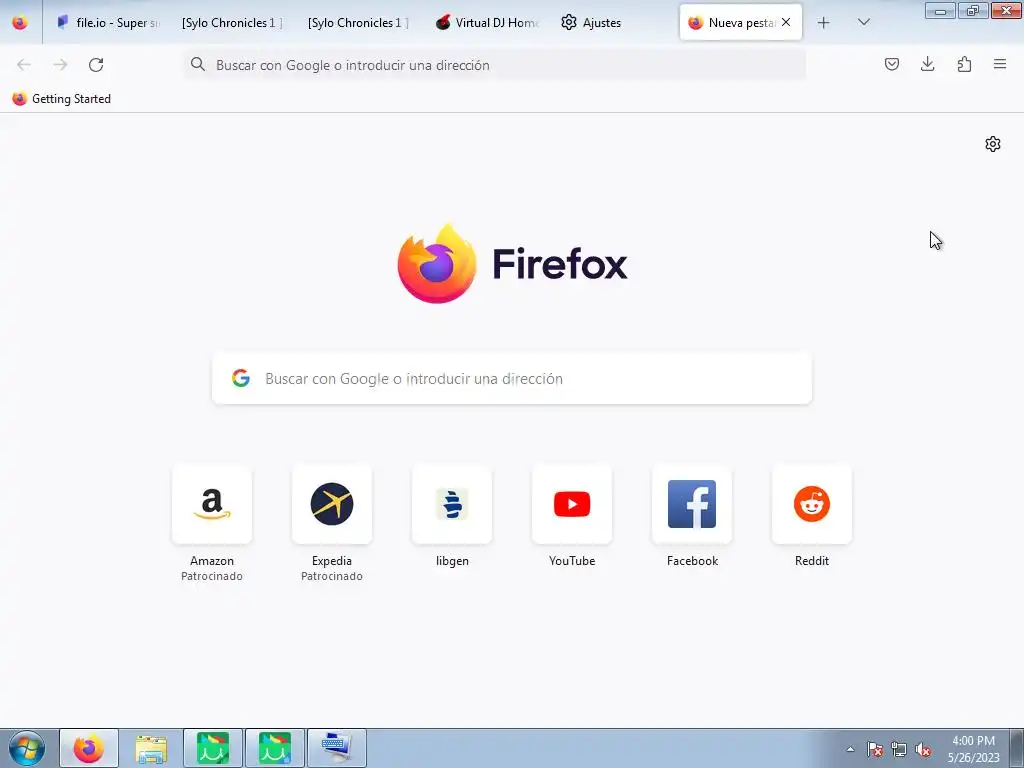The height and width of the screenshot is (768, 1024).
Task: Open the Getting Started bookmark
Action: [x=61, y=99]
